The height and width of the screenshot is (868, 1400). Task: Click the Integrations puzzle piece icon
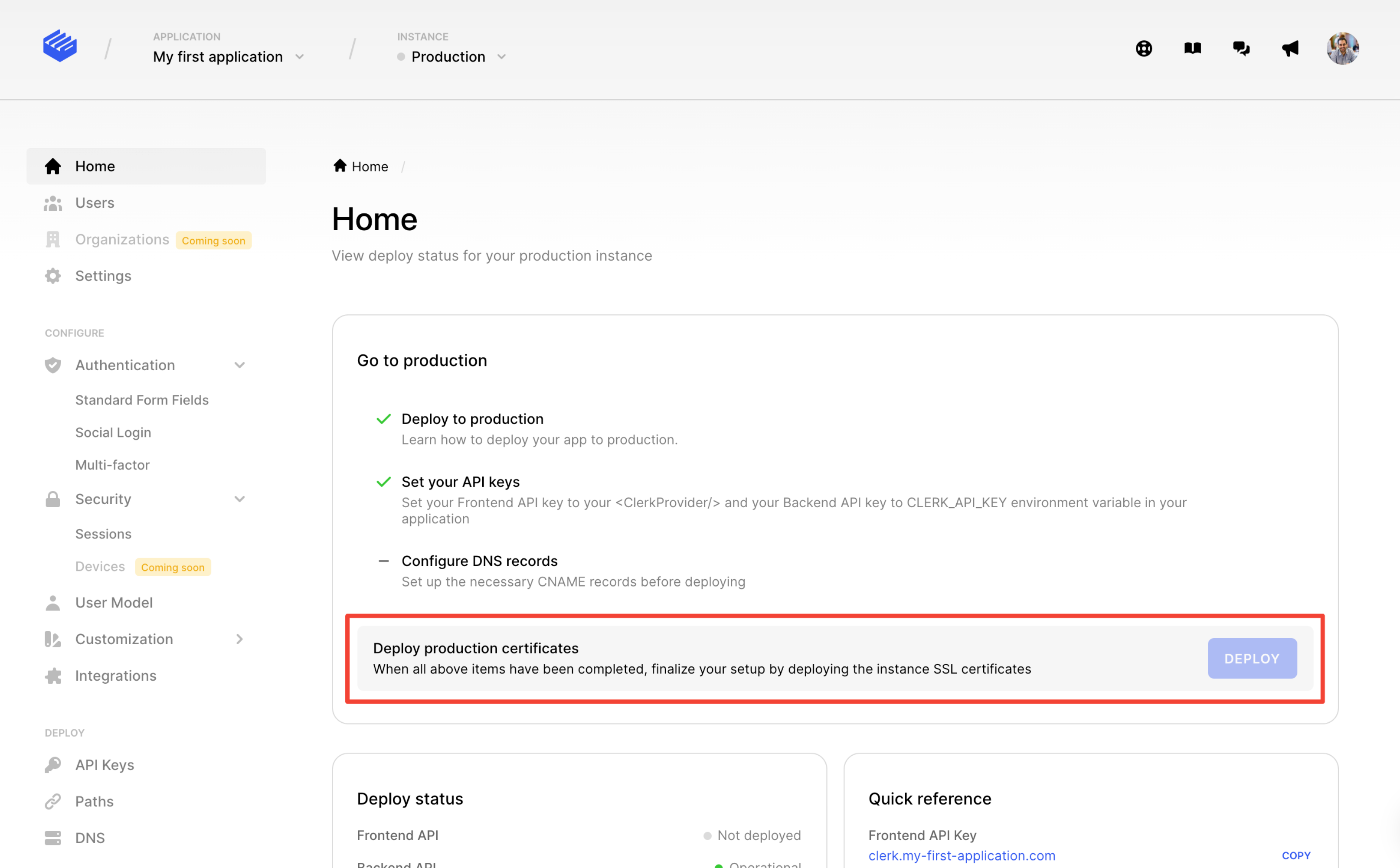point(53,675)
